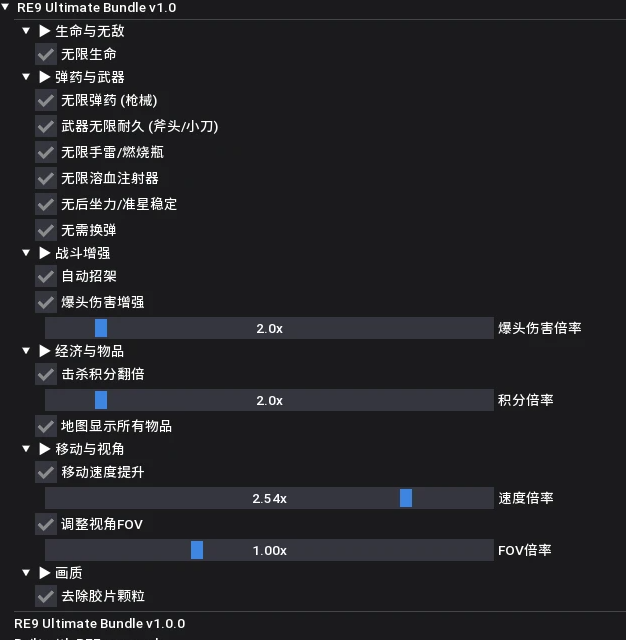Uncheck 无限溶血注射器

pyautogui.click(x=46, y=178)
